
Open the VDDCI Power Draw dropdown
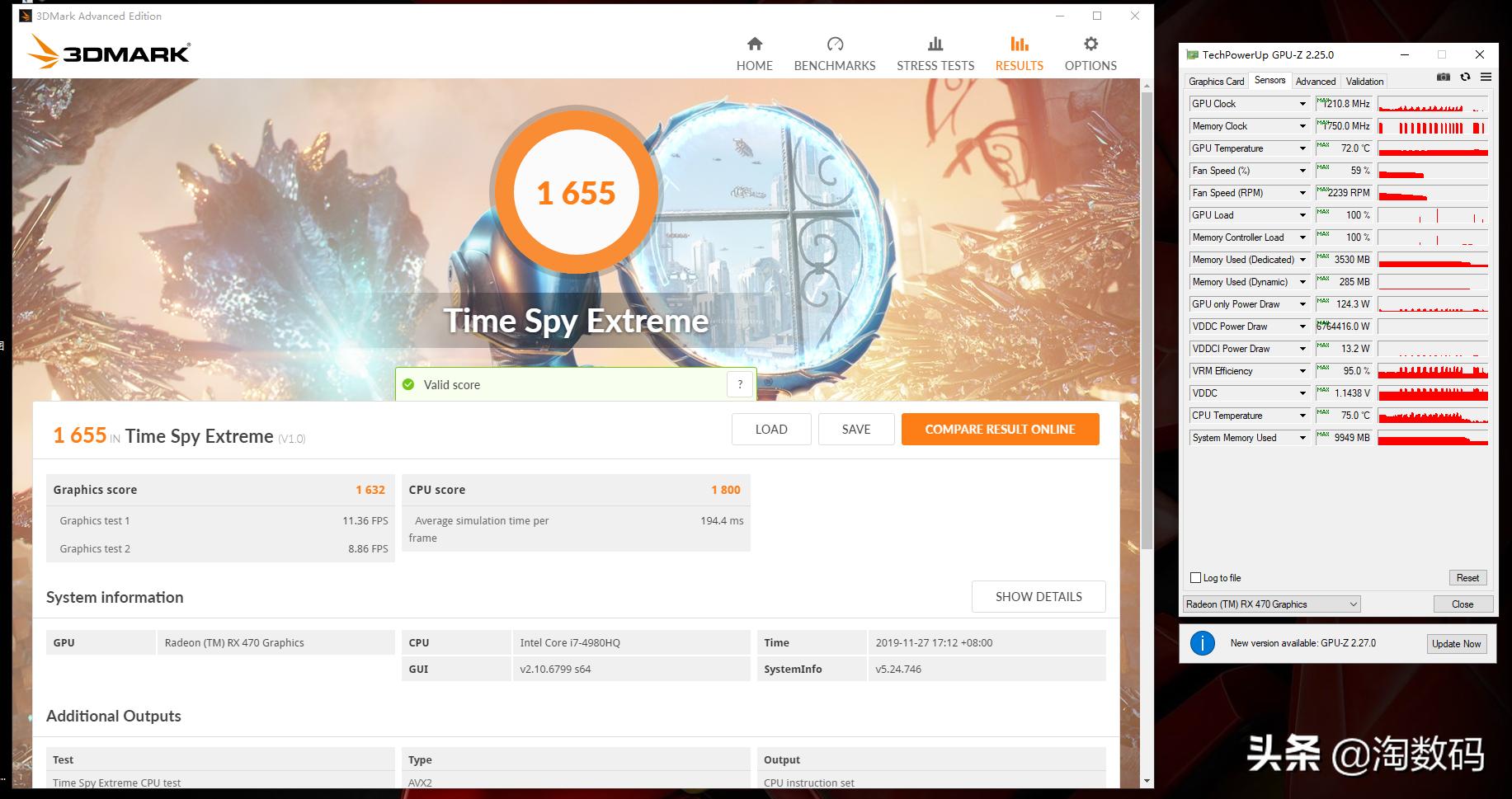[1302, 349]
